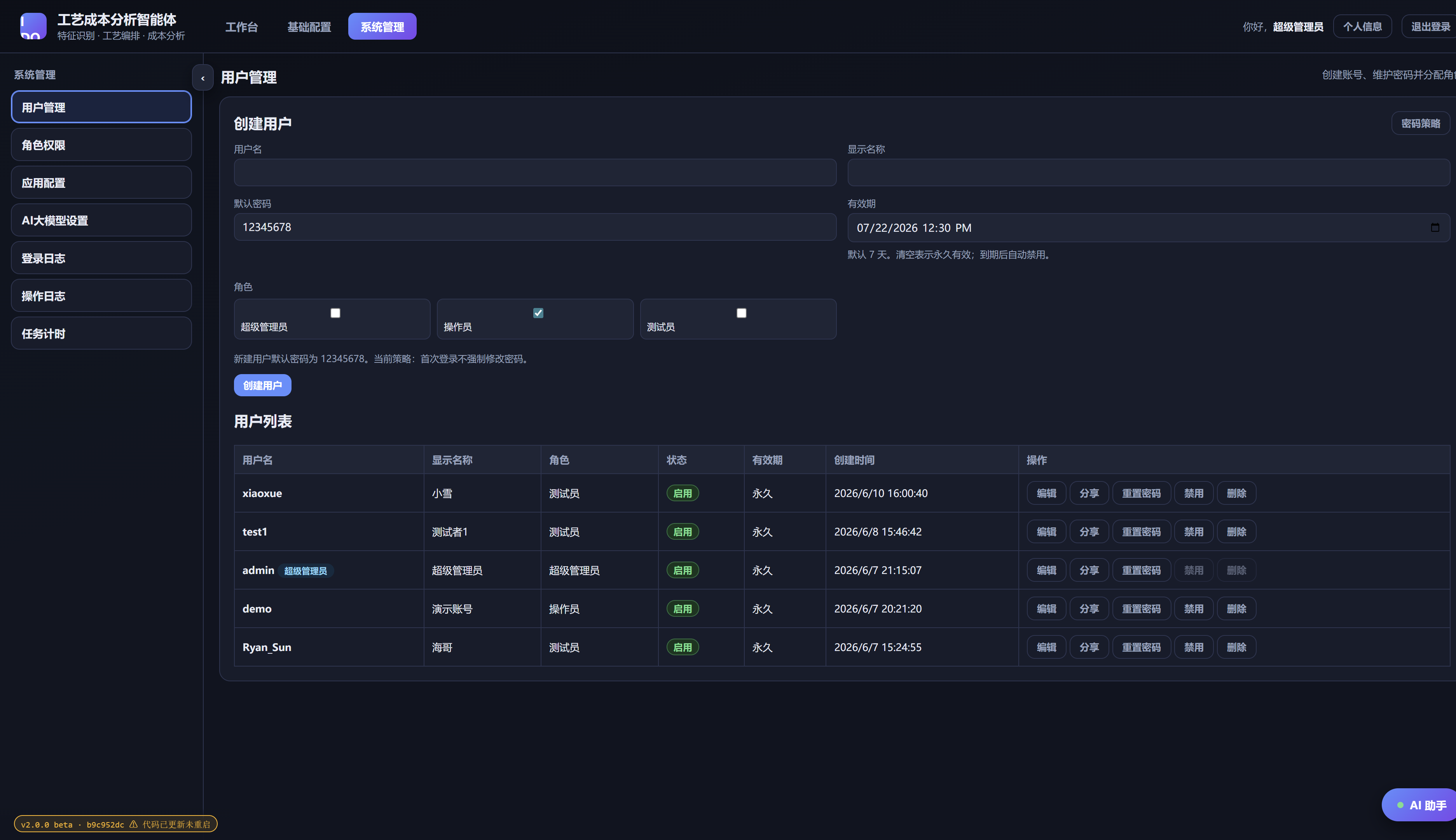This screenshot has height=840, width=1456.
Task: Reset password for xiaoxue
Action: click(x=1141, y=493)
